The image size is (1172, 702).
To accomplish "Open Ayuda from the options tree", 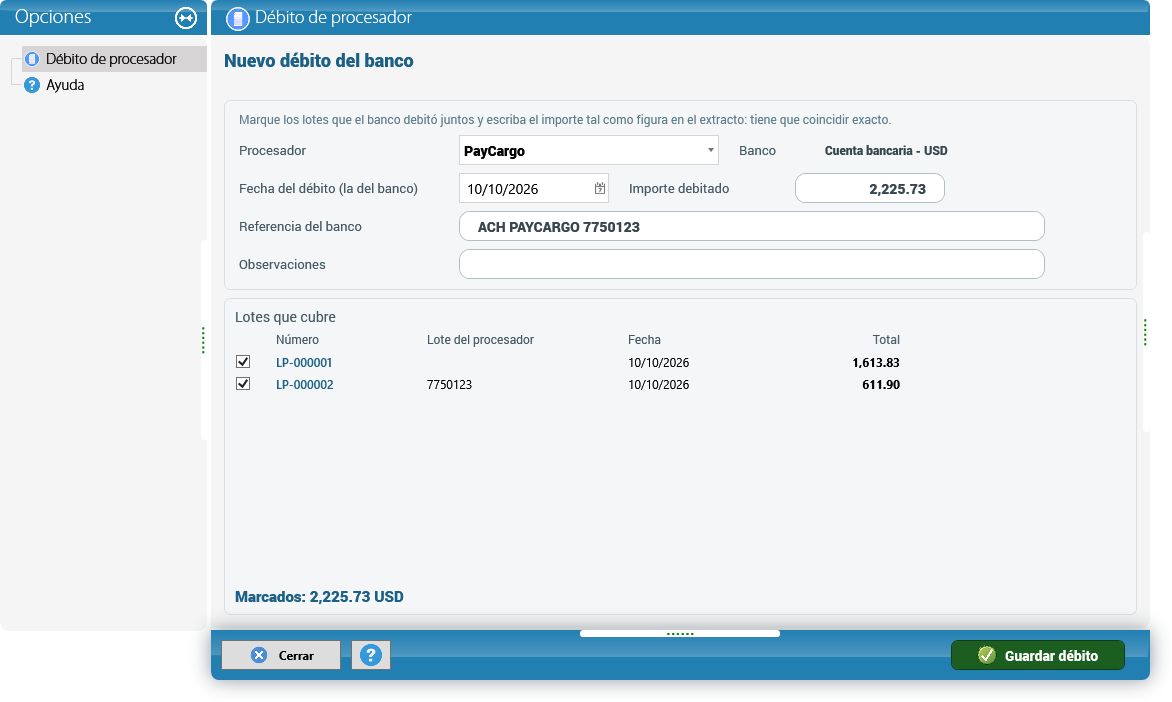I will (65, 85).
